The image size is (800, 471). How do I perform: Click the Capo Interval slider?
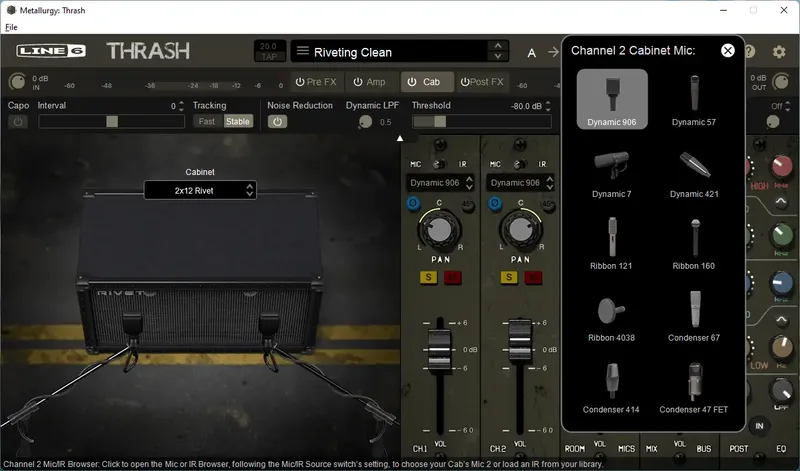pos(112,121)
